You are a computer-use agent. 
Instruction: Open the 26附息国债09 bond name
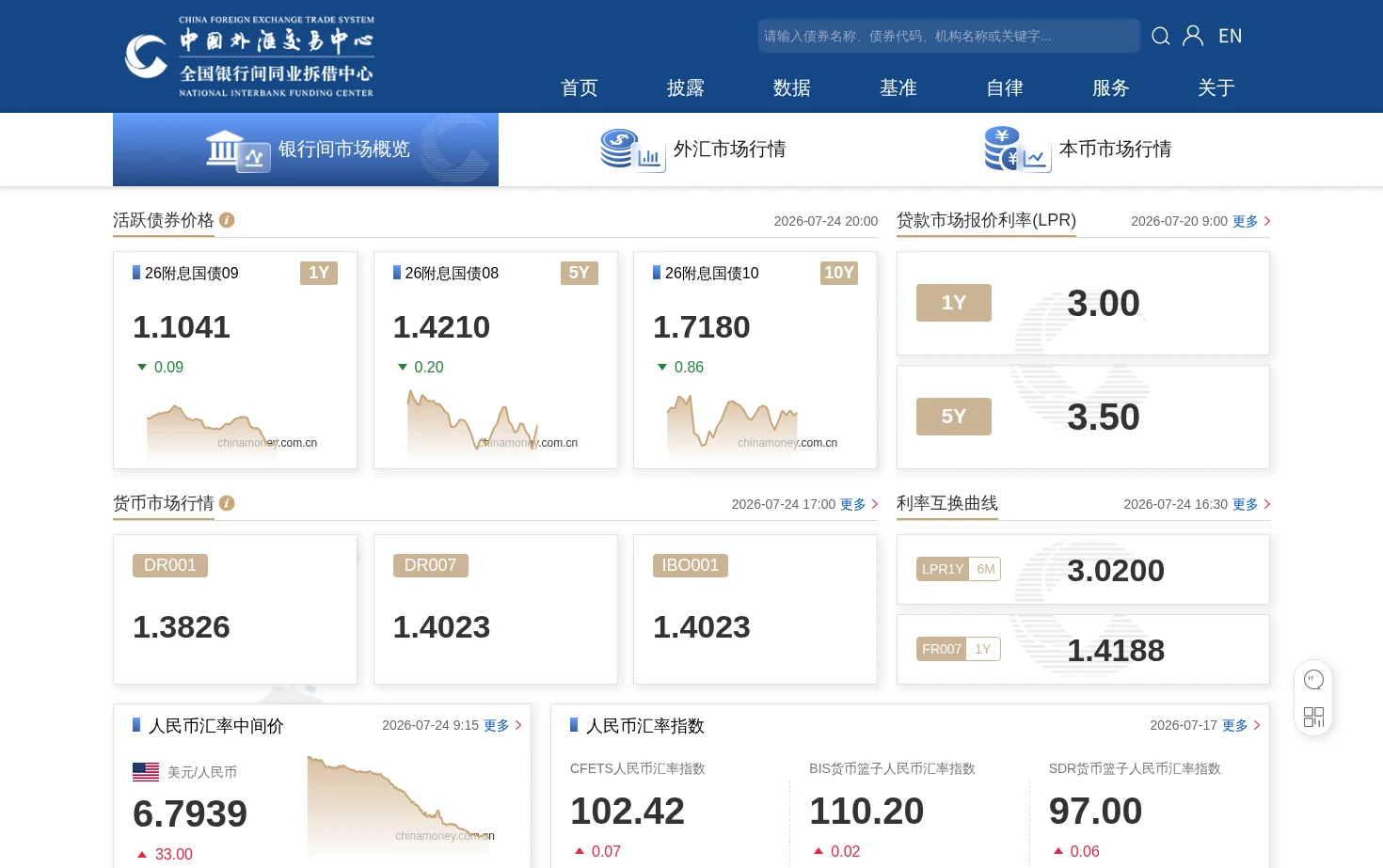(x=192, y=273)
